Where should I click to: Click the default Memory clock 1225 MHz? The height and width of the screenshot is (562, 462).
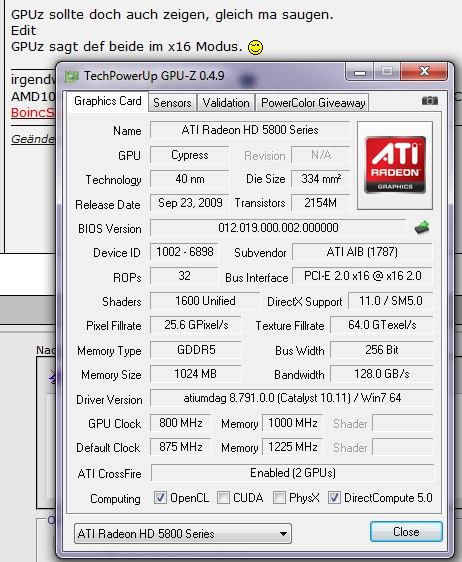click(293, 447)
